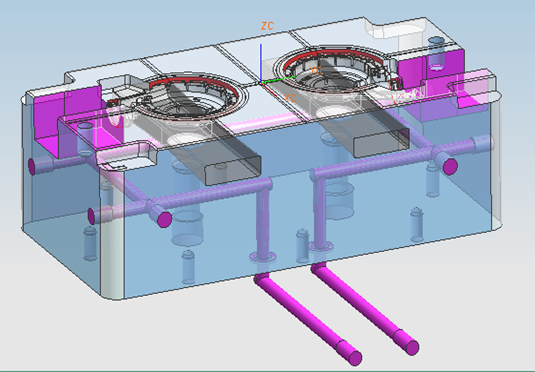
Task: Select the right gray rectangular channel opening
Action: pyautogui.click(x=381, y=143)
